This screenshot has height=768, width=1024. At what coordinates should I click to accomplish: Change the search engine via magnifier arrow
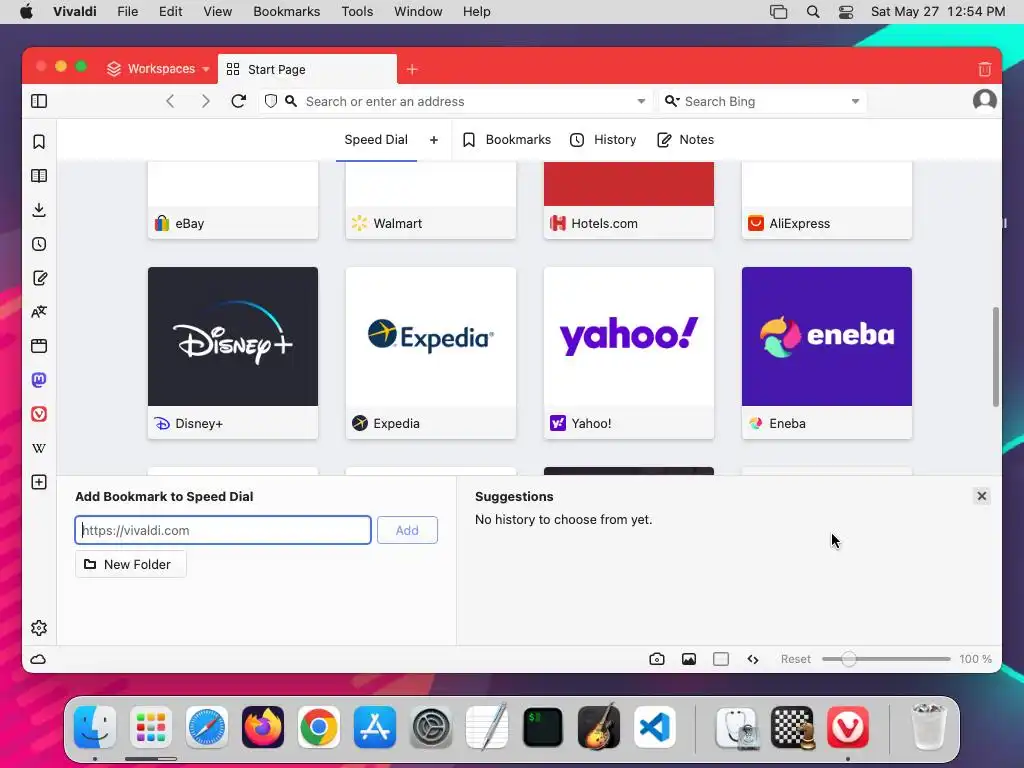coord(672,101)
